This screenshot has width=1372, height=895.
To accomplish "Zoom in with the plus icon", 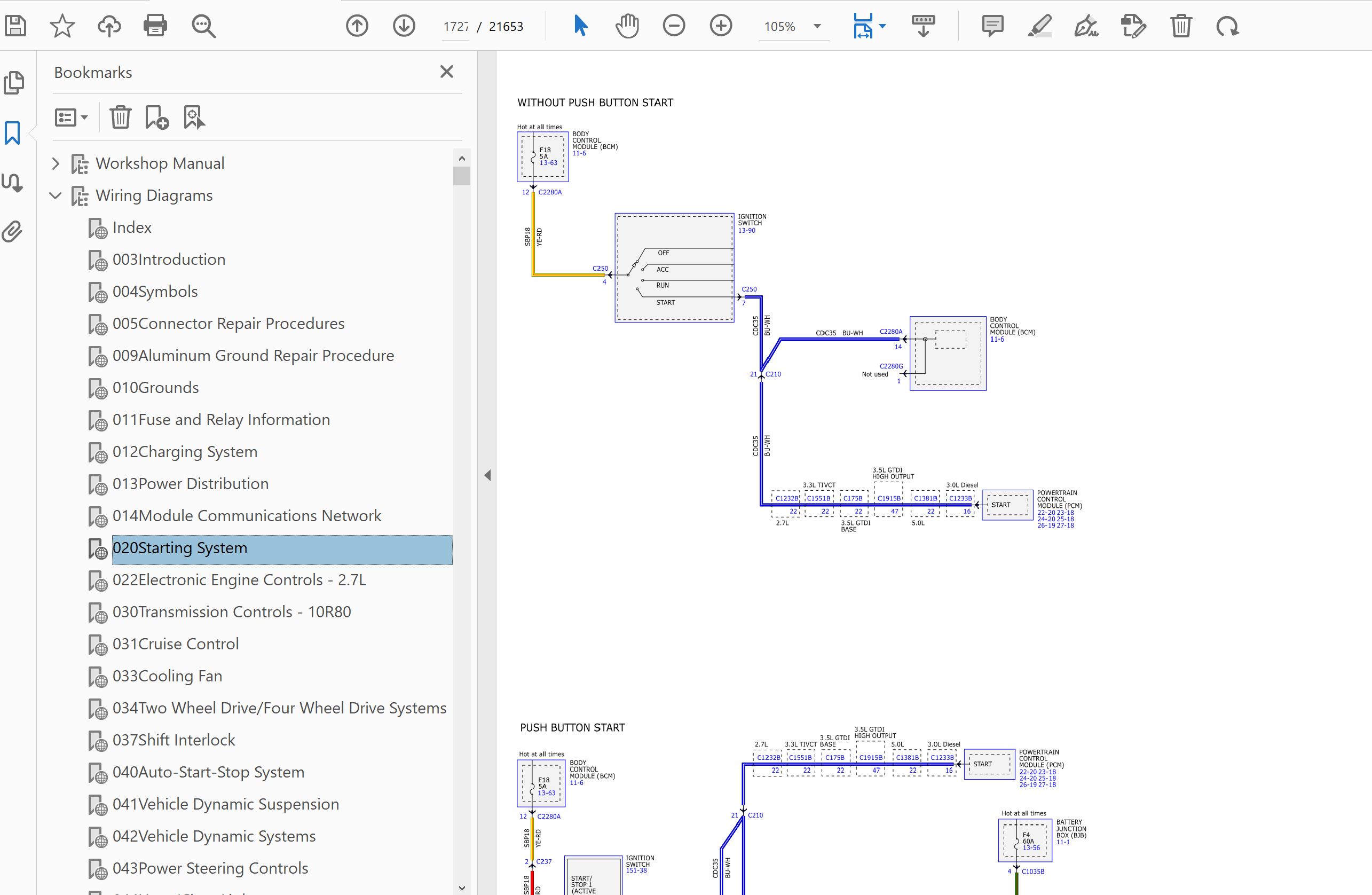I will [x=721, y=26].
